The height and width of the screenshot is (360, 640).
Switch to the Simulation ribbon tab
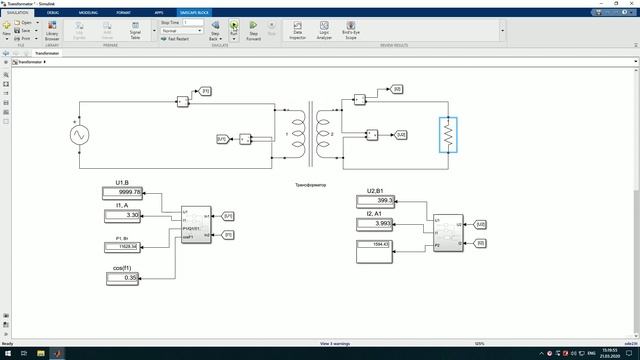(17, 13)
